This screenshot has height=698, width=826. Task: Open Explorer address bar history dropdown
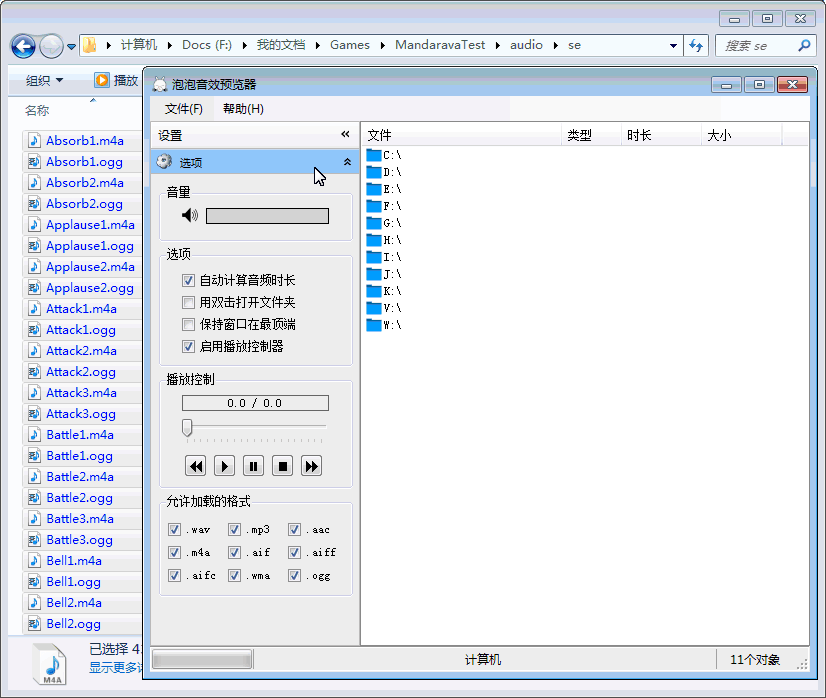coord(673,46)
